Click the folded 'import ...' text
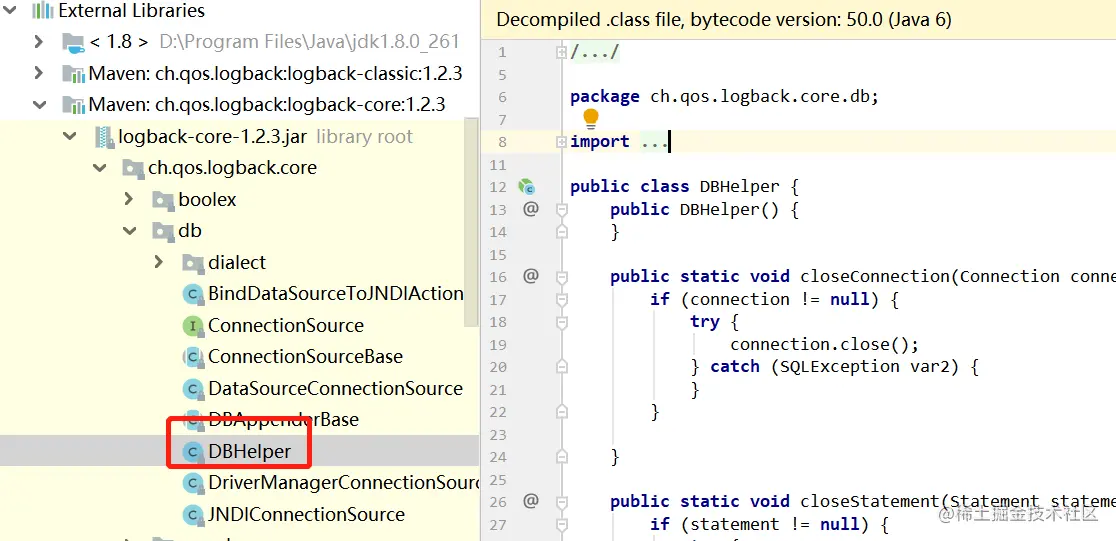The height and width of the screenshot is (541, 1116). pos(619,142)
